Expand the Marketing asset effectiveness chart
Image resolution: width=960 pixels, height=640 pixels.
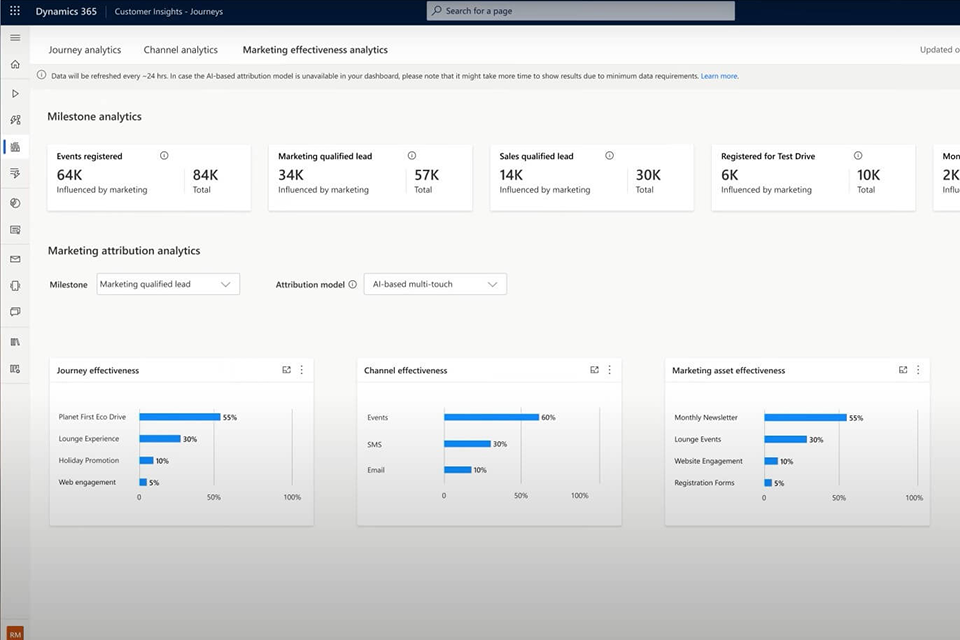pyautogui.click(x=903, y=370)
